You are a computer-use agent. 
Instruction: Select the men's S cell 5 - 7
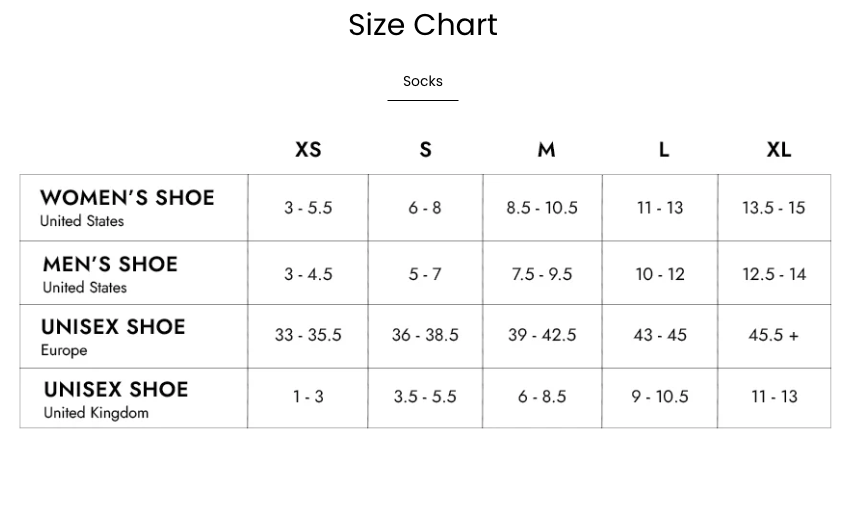[x=425, y=274]
